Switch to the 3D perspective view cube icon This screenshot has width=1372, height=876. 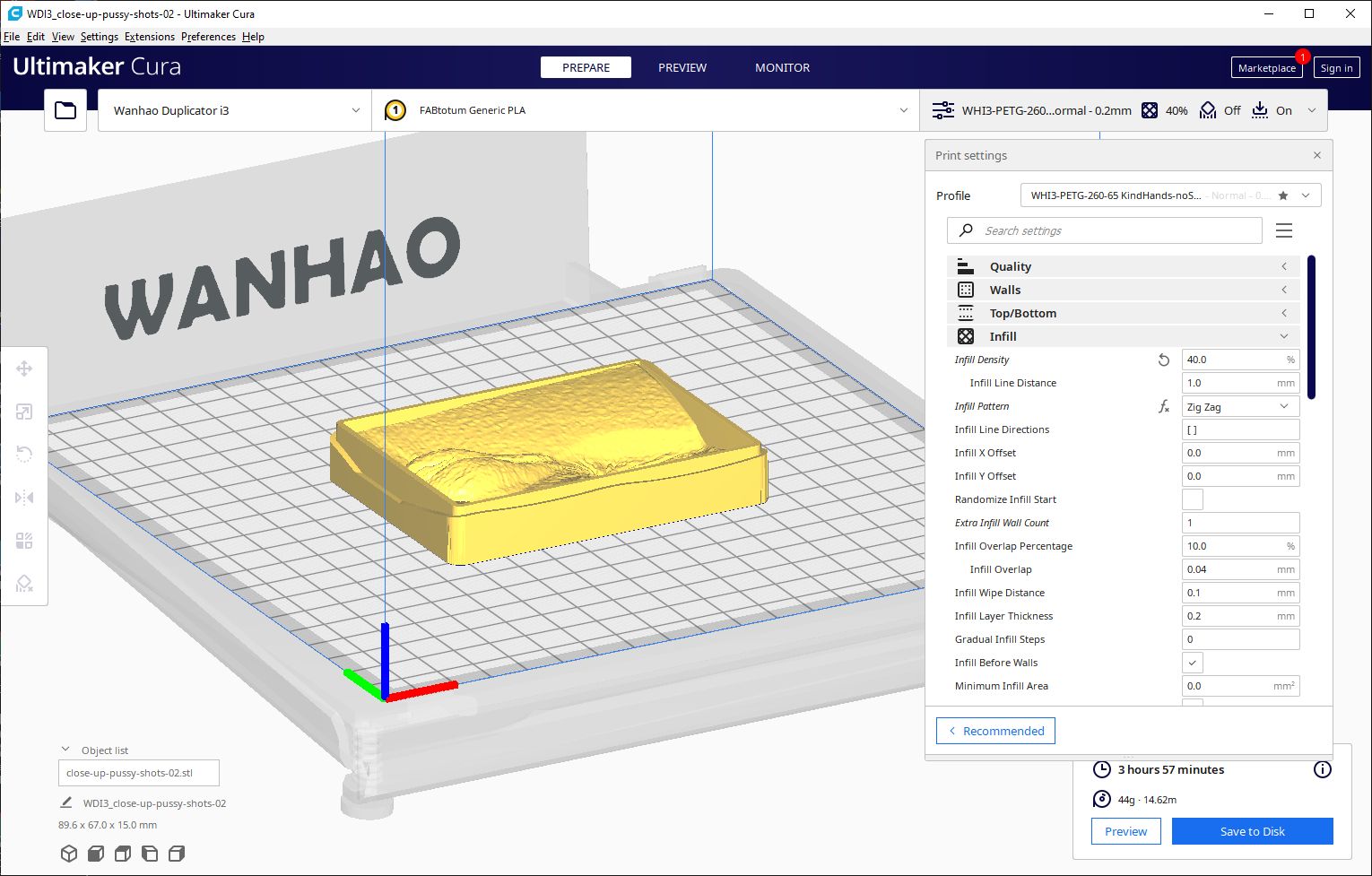(x=69, y=854)
